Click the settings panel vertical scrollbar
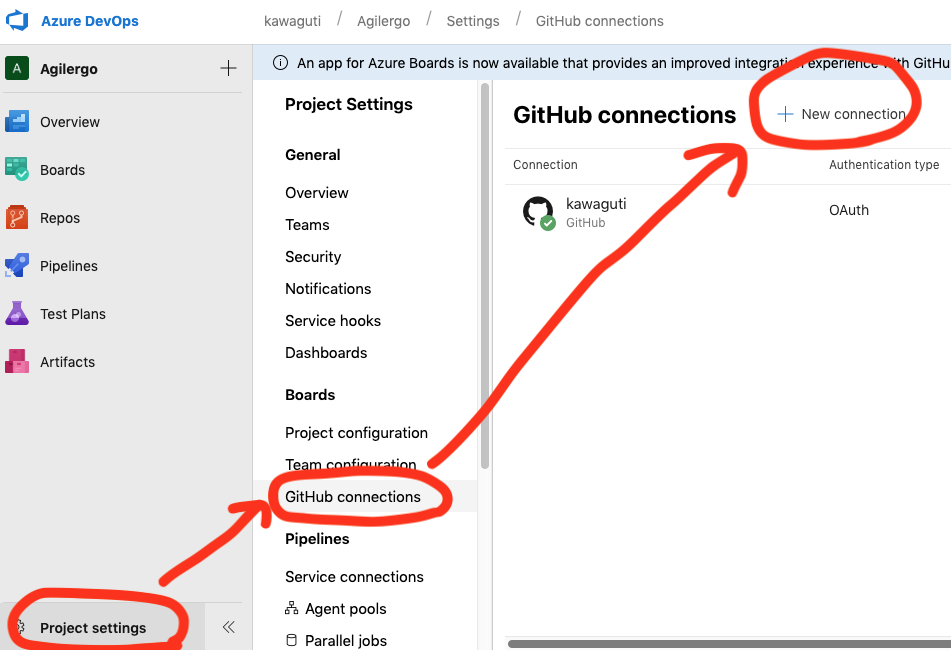 [x=485, y=276]
